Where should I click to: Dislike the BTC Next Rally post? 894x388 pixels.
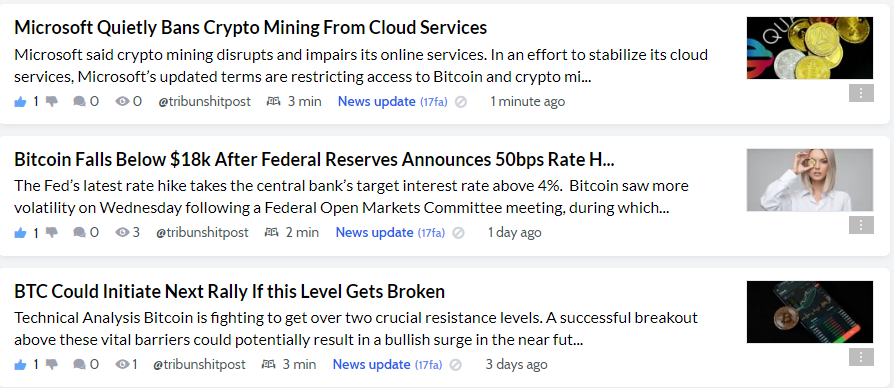point(52,365)
